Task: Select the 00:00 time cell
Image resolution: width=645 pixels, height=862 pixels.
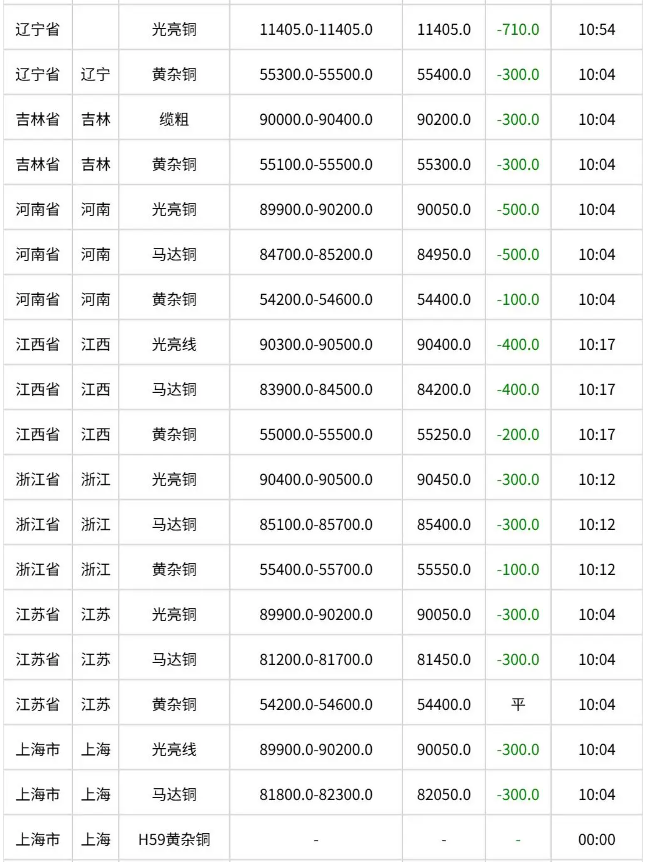Action: pyautogui.click(x=597, y=840)
